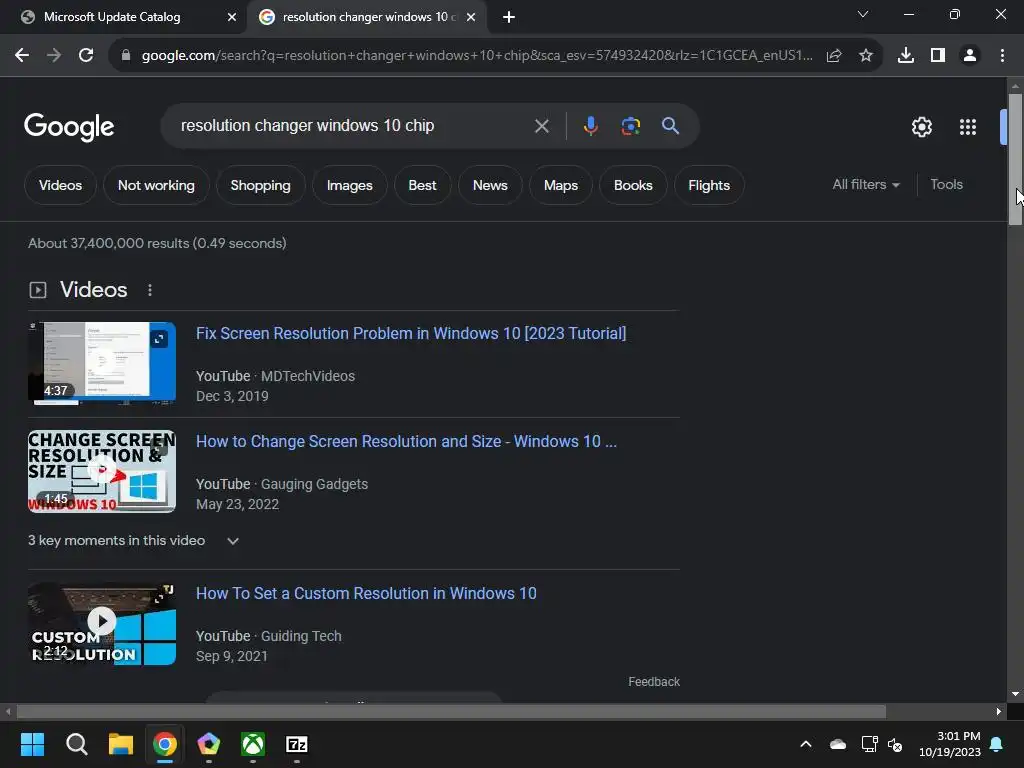
Task: Play the Guiding Tech custom resolution thumbnail
Action: [x=102, y=623]
